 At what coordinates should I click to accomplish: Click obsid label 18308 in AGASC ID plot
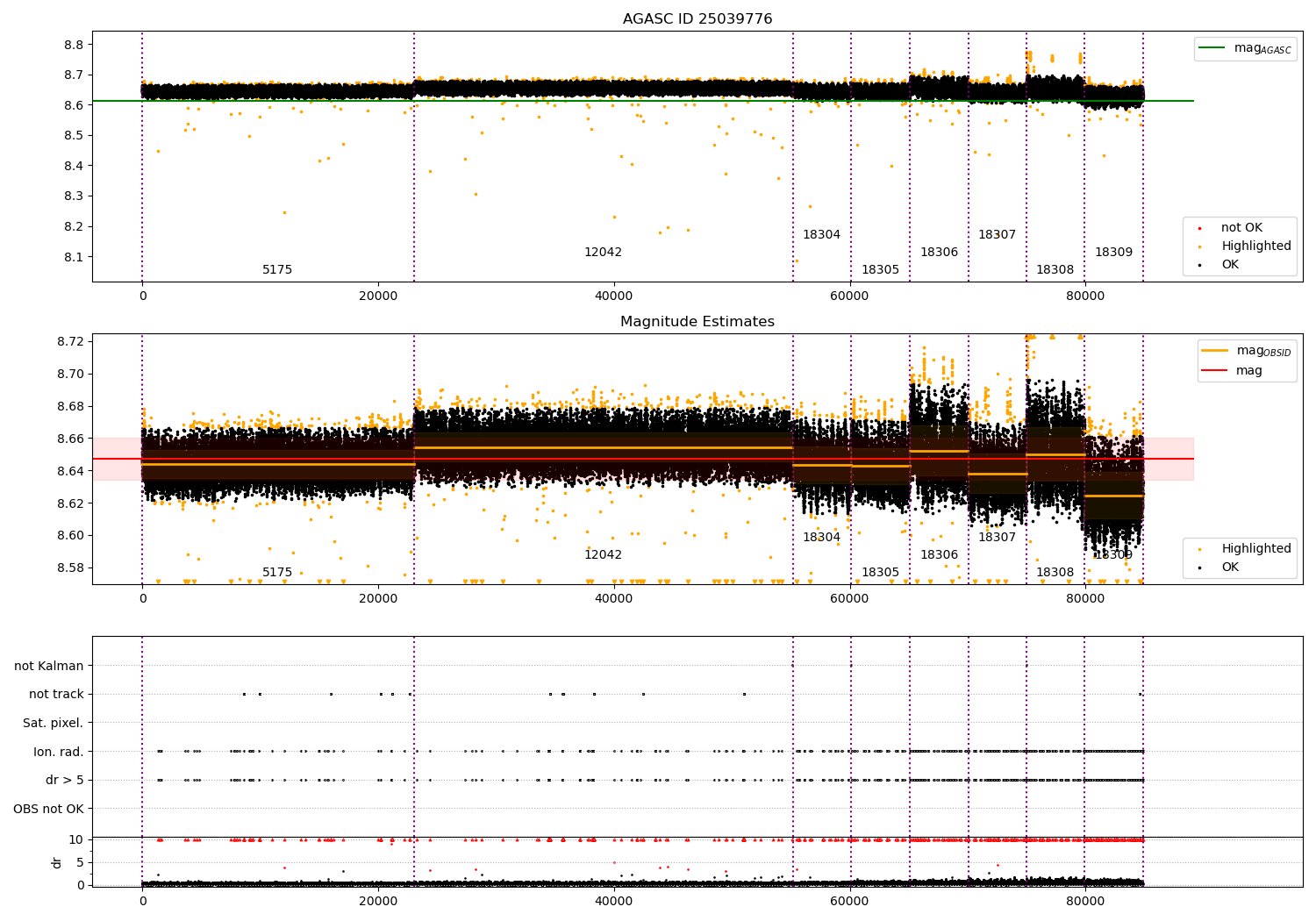[1055, 270]
